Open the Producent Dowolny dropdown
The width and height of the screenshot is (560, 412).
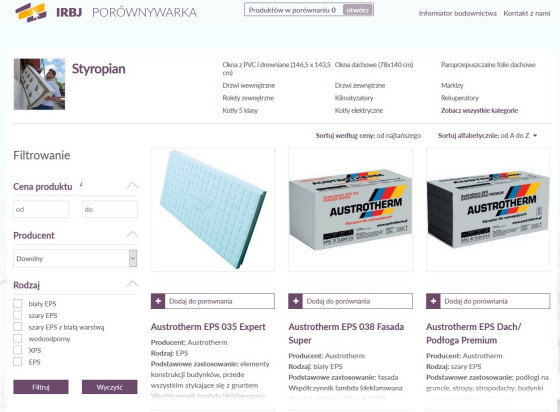pos(75,258)
